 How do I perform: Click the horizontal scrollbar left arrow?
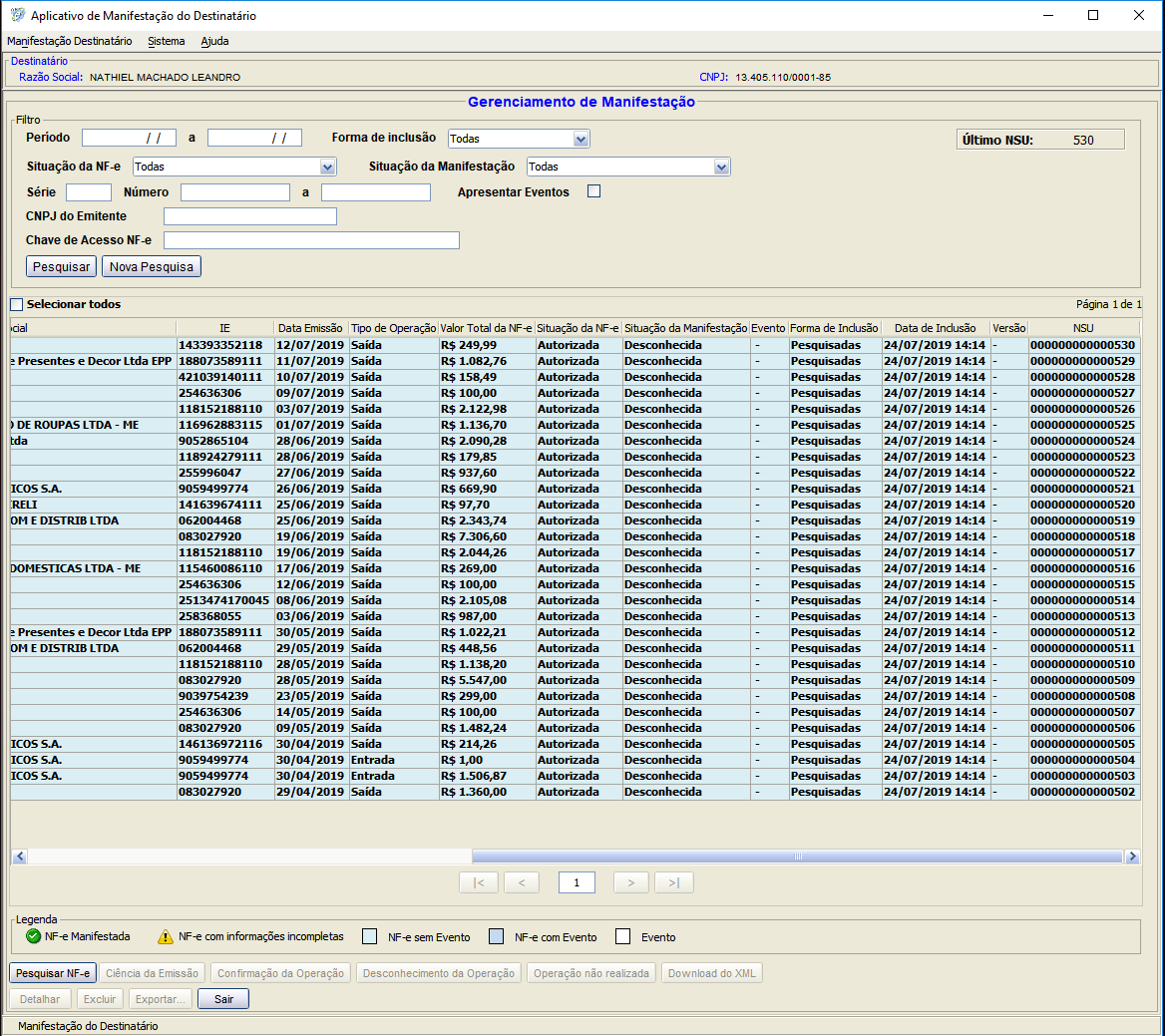point(19,857)
